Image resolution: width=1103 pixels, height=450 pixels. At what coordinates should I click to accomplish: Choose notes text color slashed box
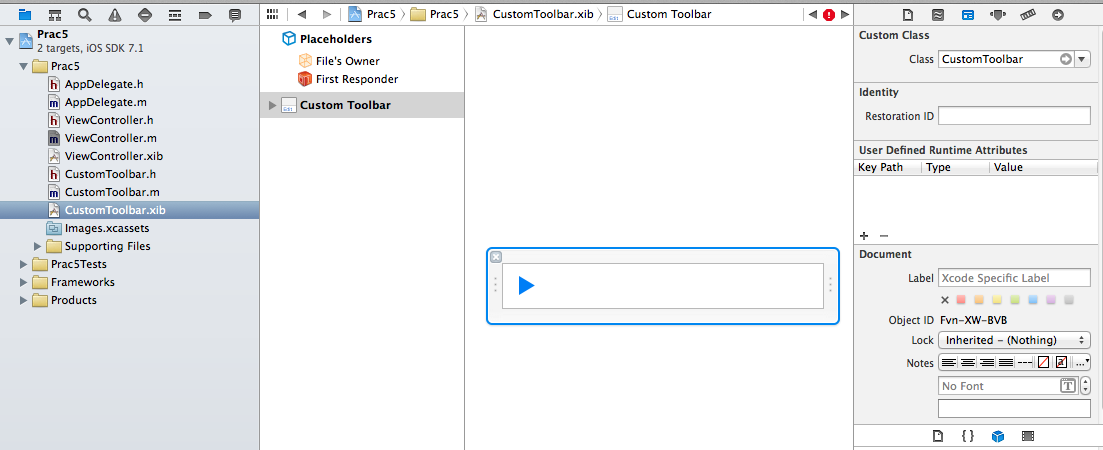(x=1043, y=362)
